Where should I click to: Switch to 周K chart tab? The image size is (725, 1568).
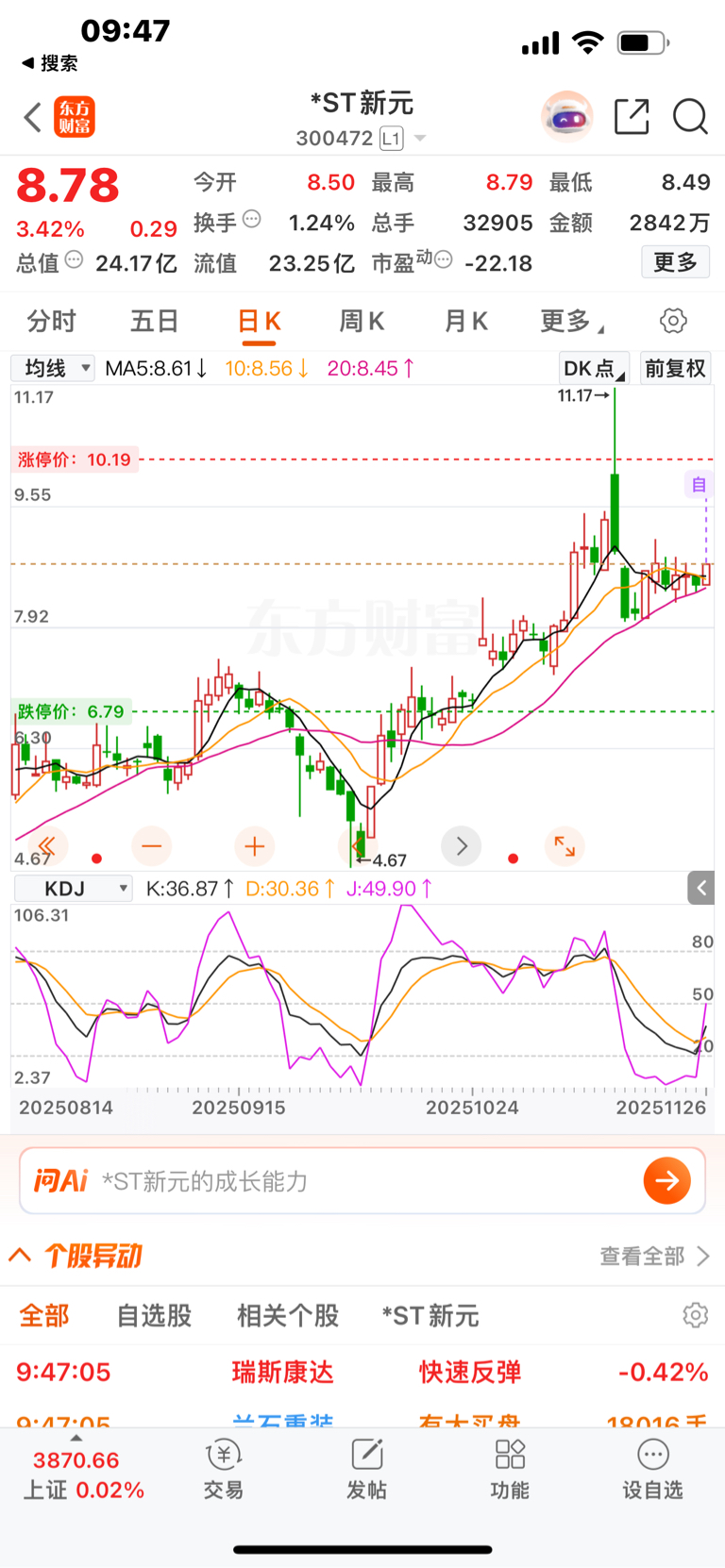point(362,322)
